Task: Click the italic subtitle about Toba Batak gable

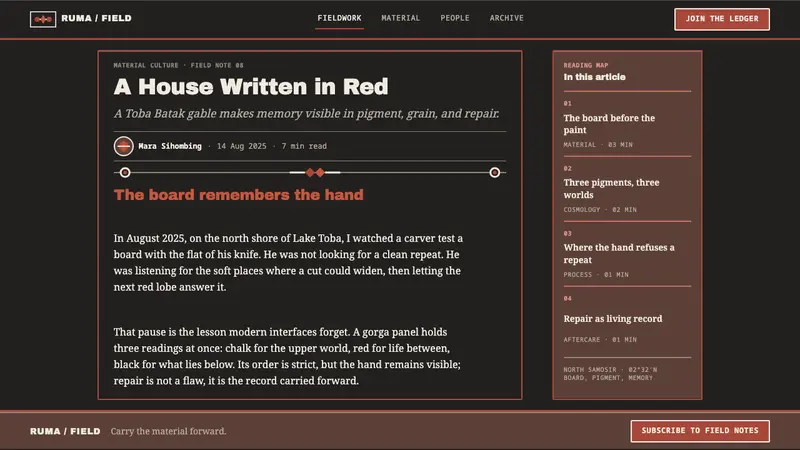Action: tap(307, 113)
